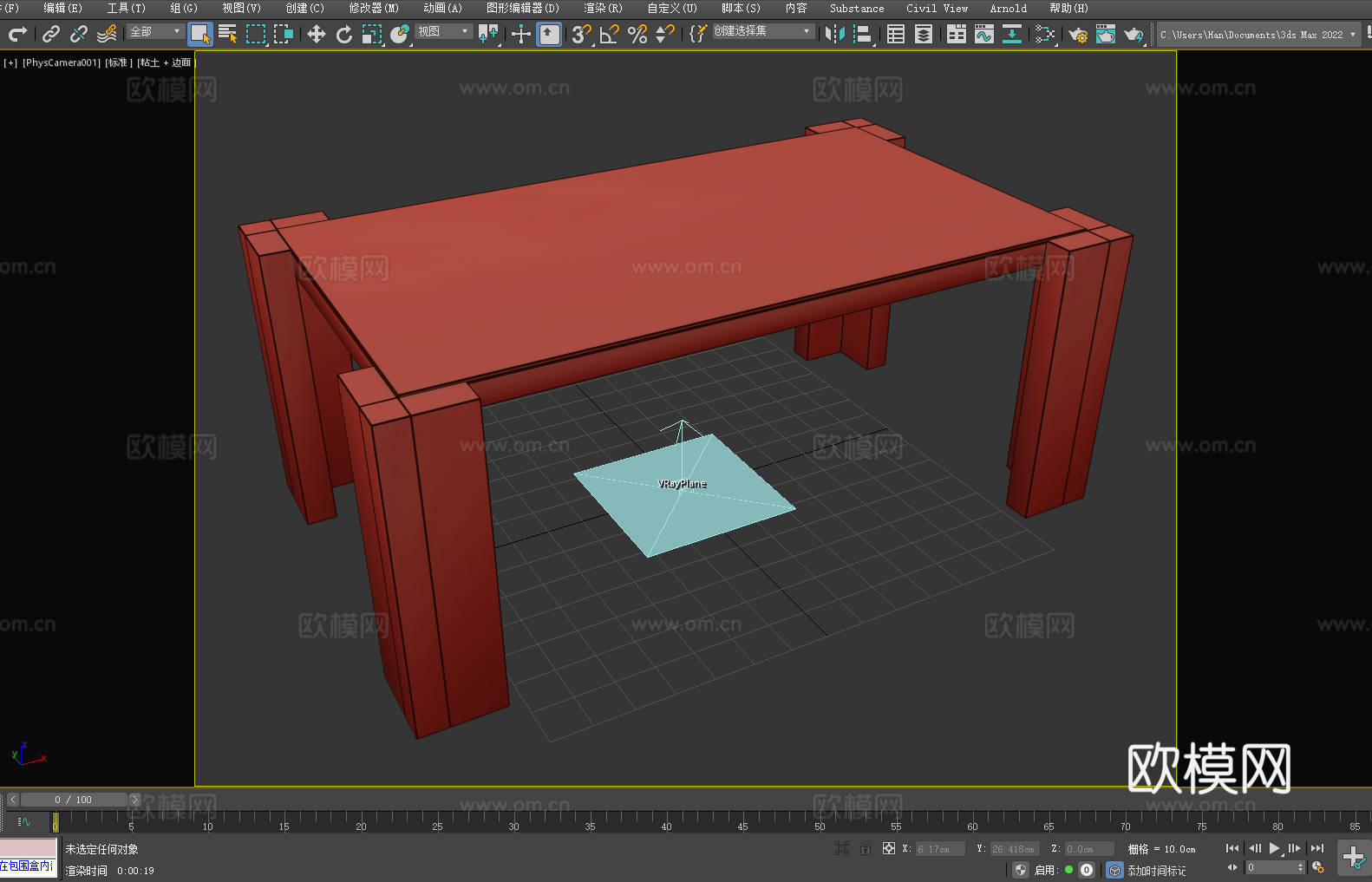Open the 修改器(M) menu
The image size is (1372, 882).
[x=374, y=8]
